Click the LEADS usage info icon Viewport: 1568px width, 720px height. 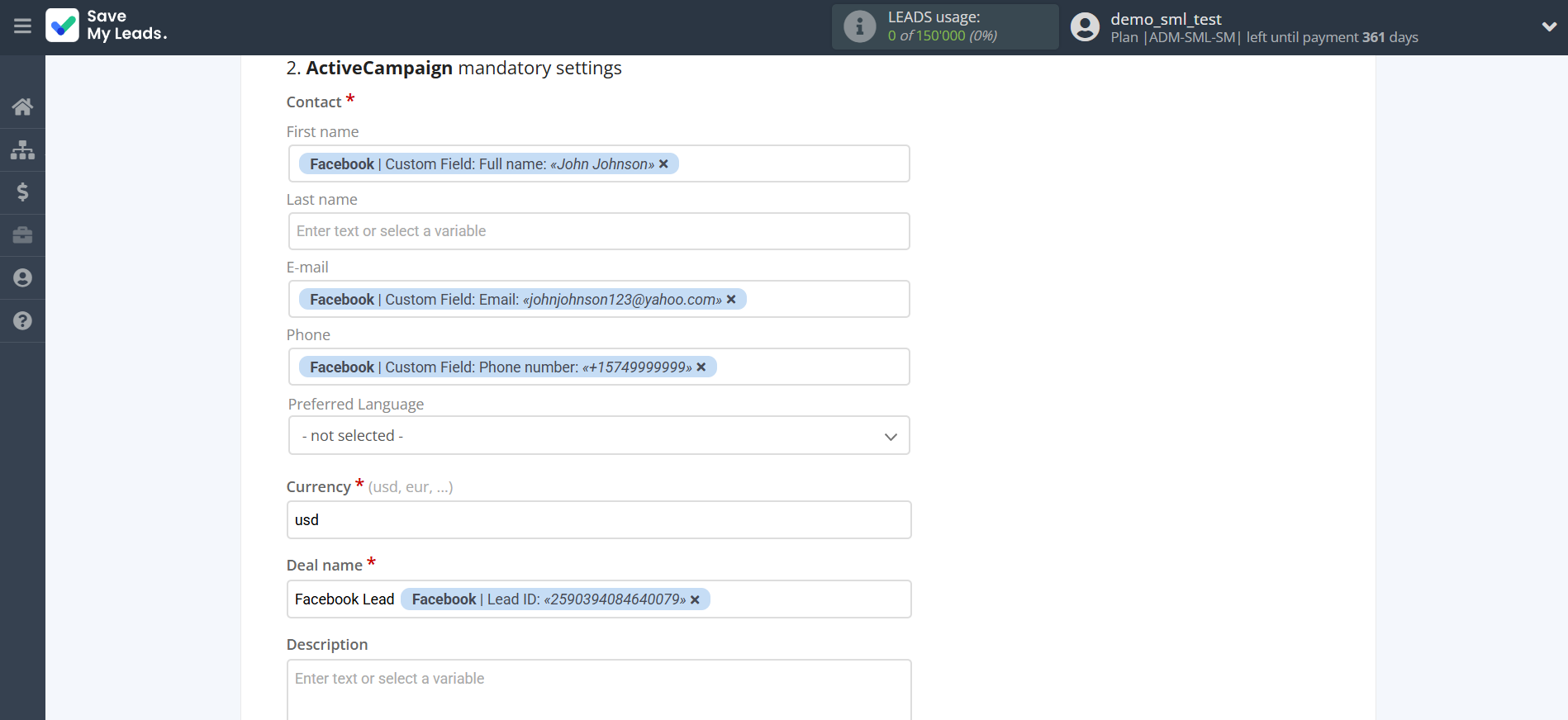[859, 26]
